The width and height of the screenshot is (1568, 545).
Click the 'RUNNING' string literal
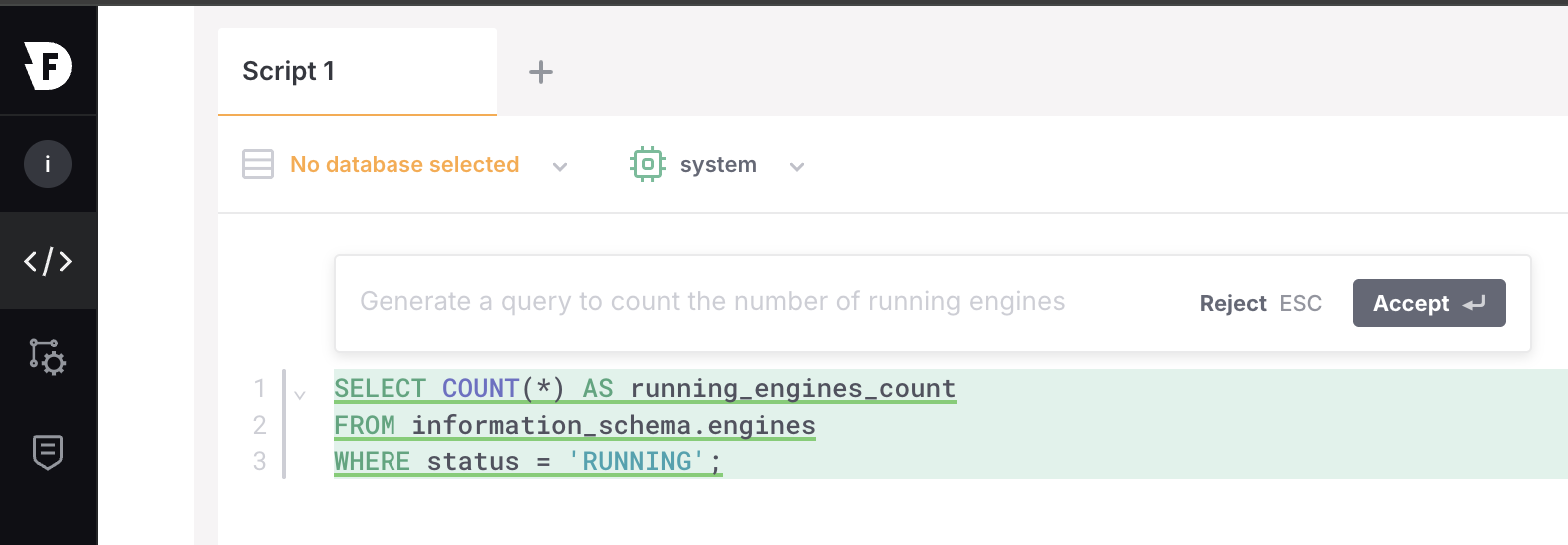point(636,461)
